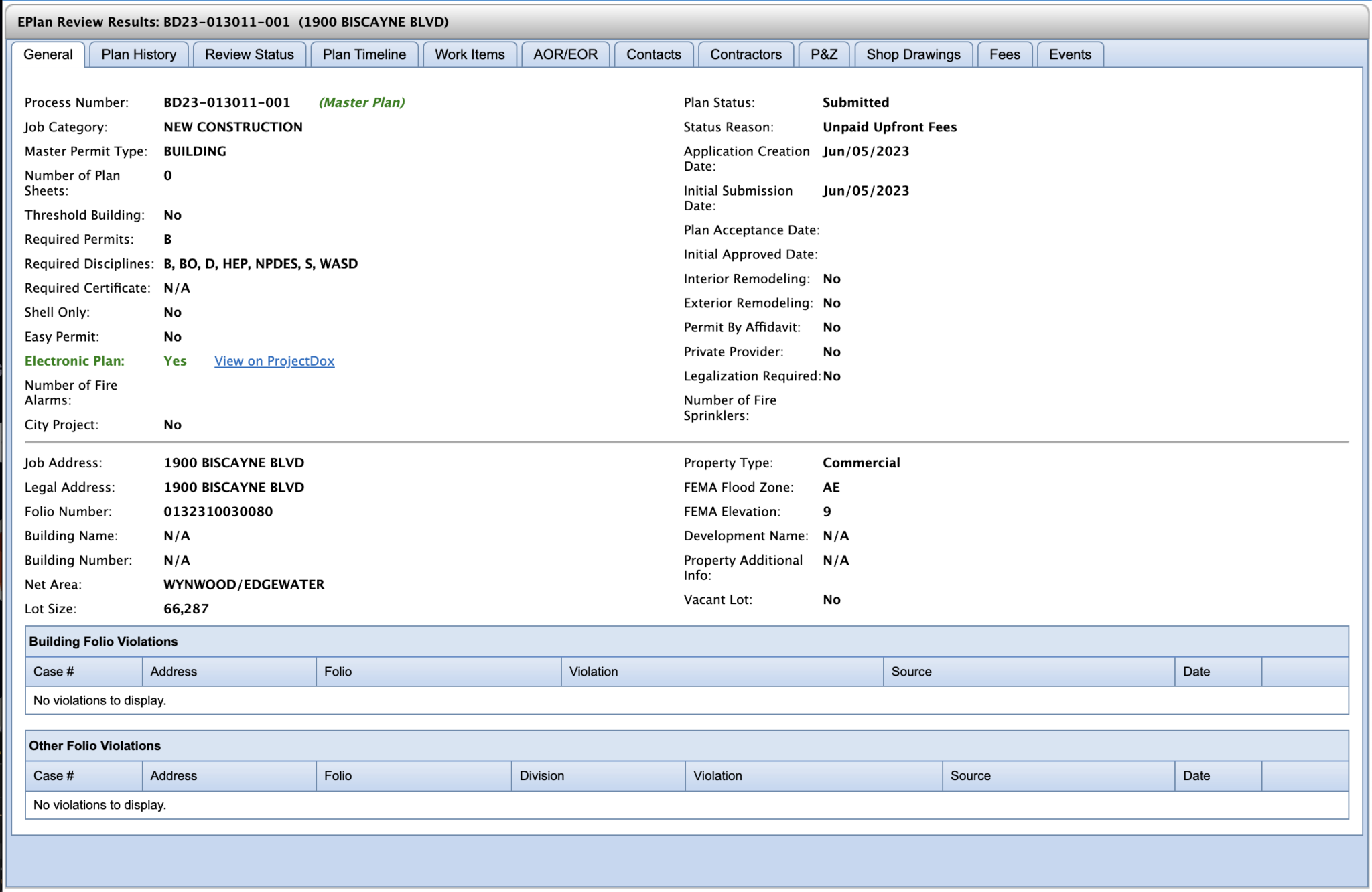Click the View on ProjectDox link
This screenshot has height=892, width=1372.
274,361
